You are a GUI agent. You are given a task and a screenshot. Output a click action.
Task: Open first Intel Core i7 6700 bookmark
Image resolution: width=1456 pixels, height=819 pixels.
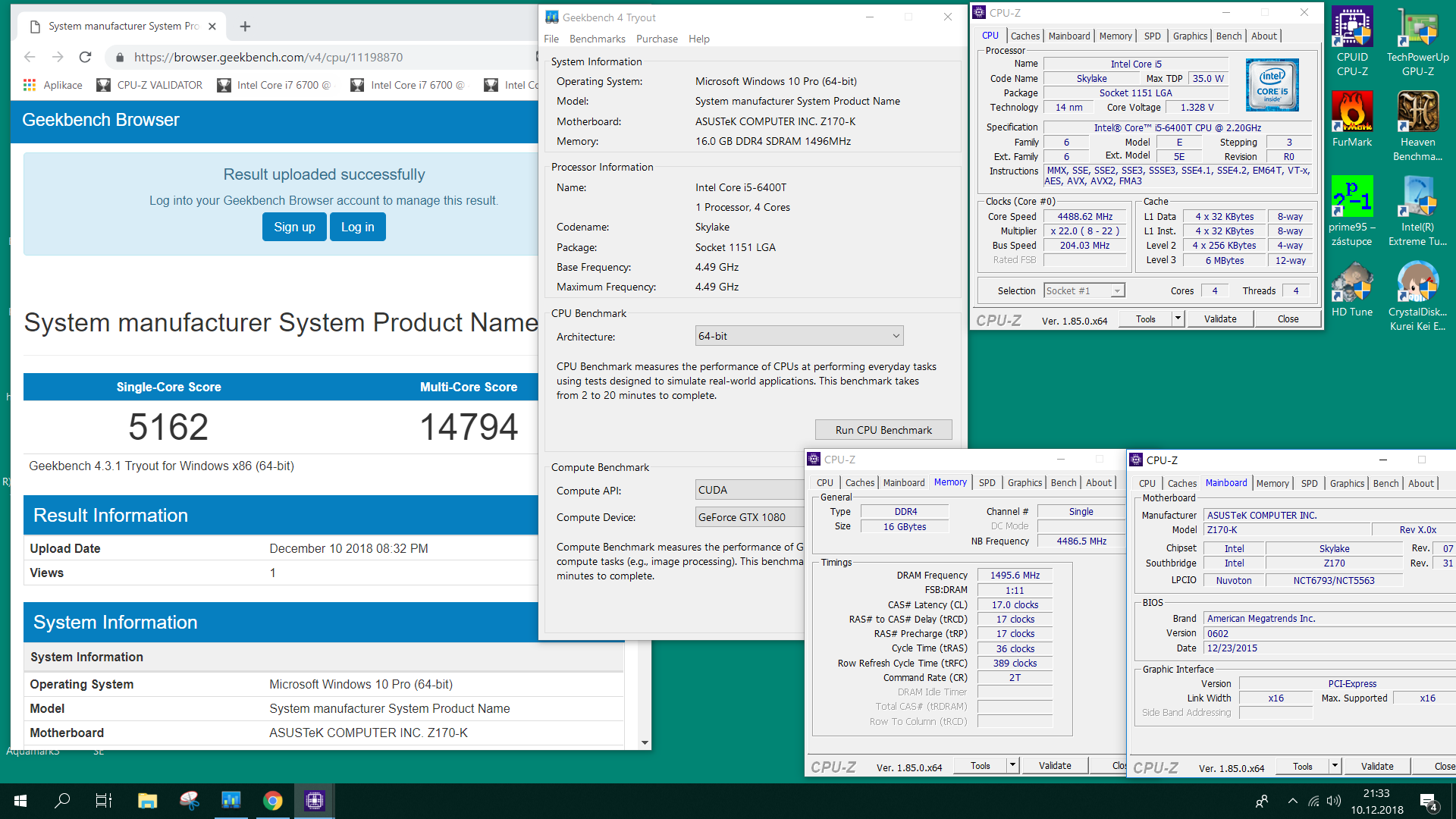click(275, 85)
